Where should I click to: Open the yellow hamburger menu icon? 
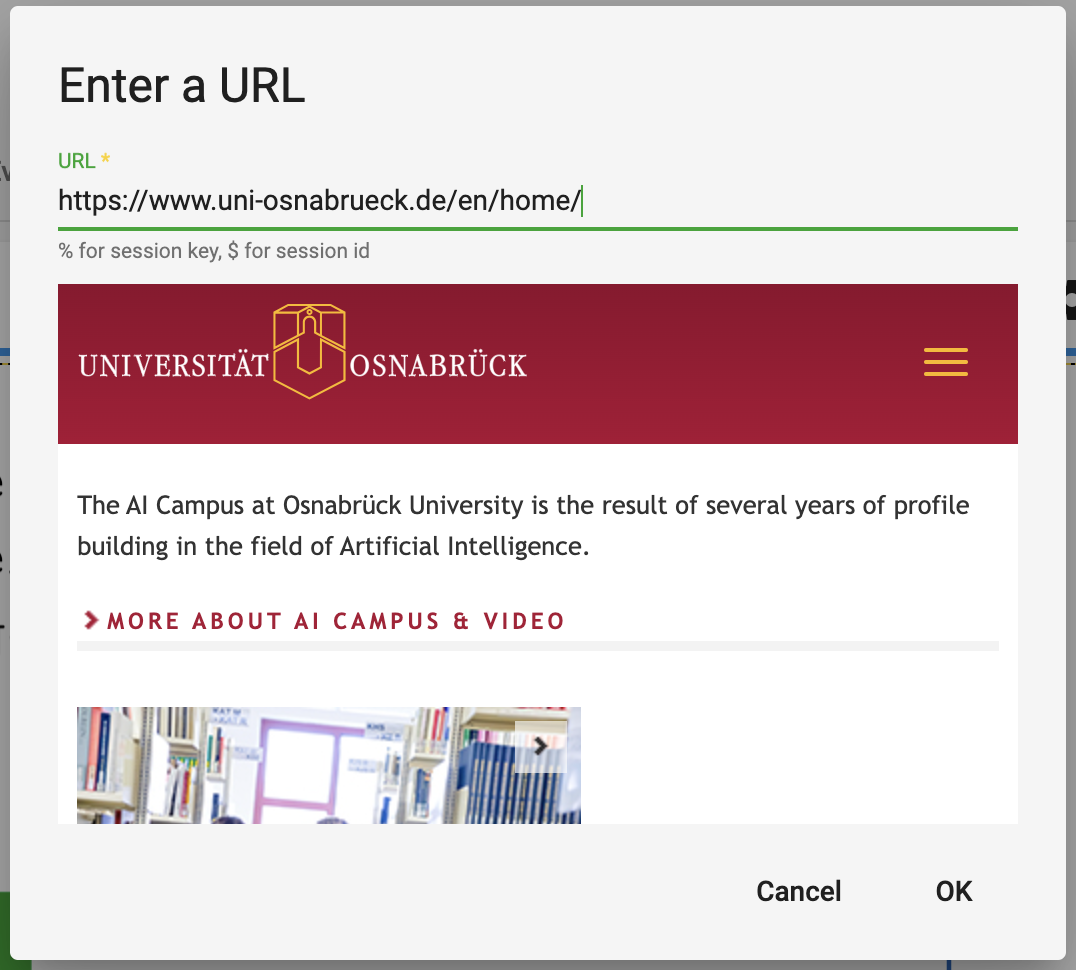coord(946,362)
